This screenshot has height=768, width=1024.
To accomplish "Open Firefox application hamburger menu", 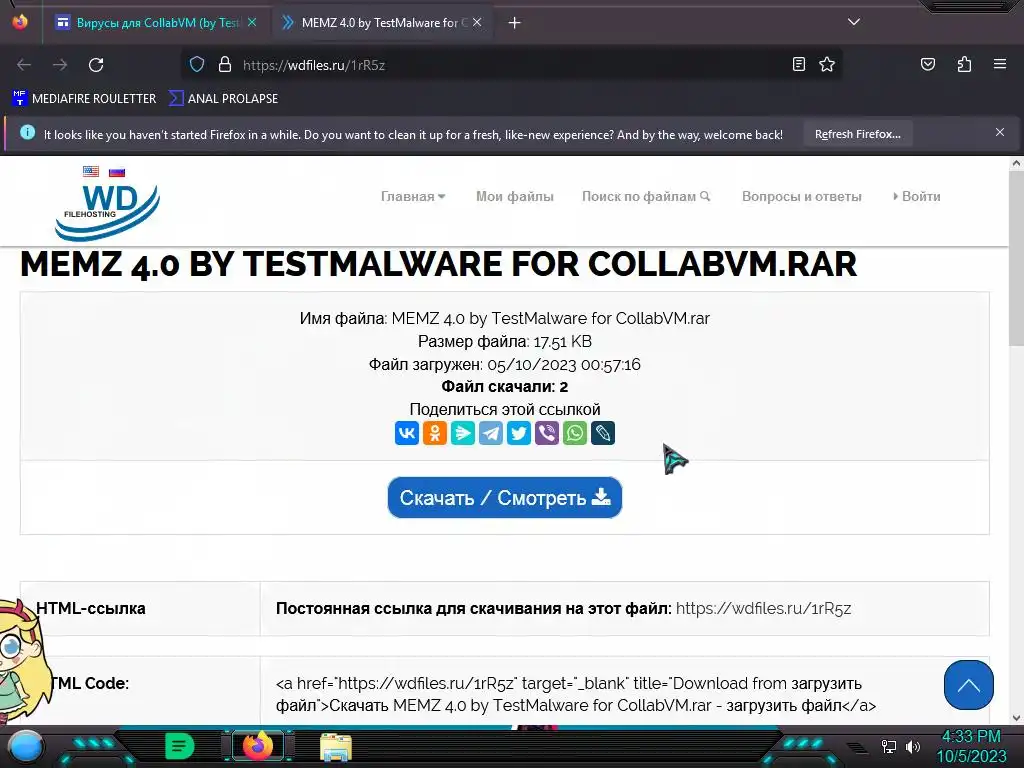I will pos(999,64).
